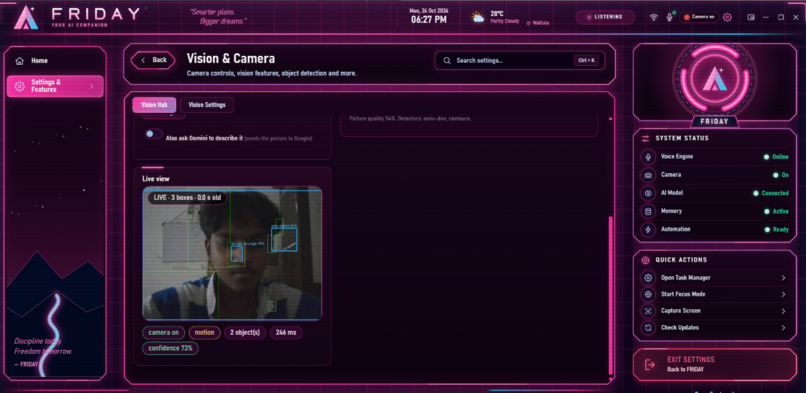
Task: Toggle Also ask Gemini to describe it
Action: click(153, 134)
